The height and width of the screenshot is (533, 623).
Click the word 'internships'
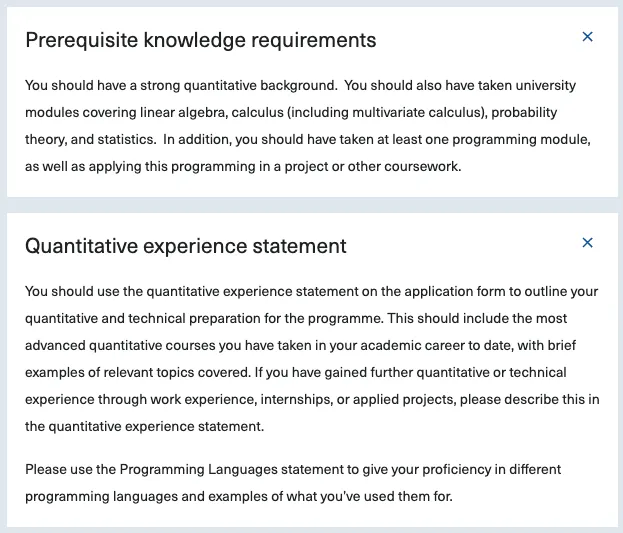click(x=296, y=399)
